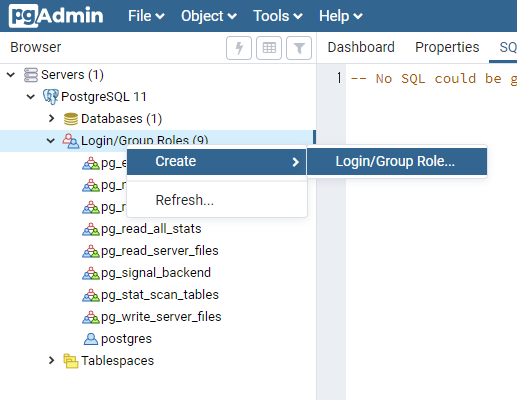Choose Refresh... in the context menu
This screenshot has width=517, height=400.
[216, 200]
